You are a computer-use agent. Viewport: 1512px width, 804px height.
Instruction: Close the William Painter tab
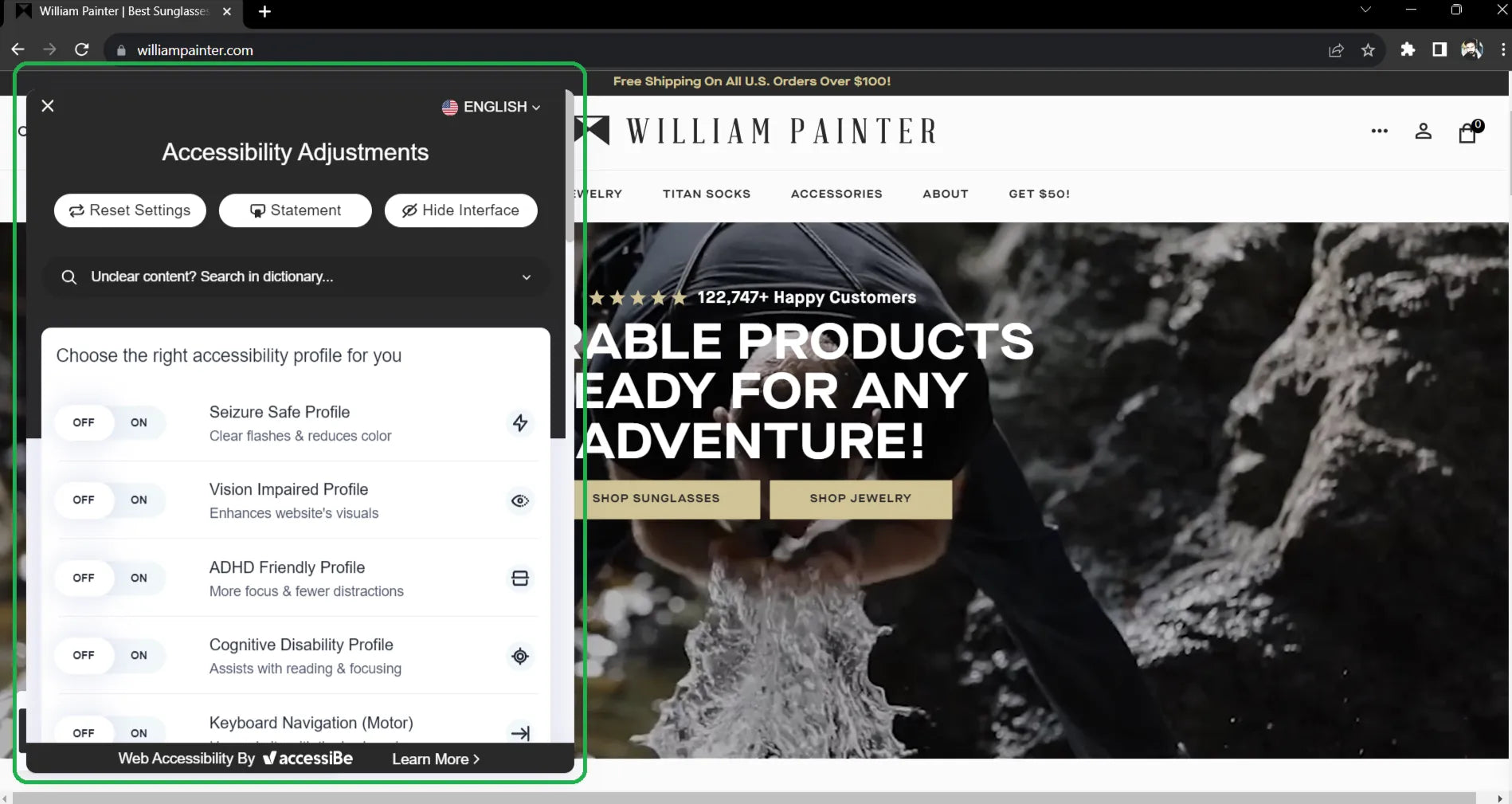click(x=226, y=11)
